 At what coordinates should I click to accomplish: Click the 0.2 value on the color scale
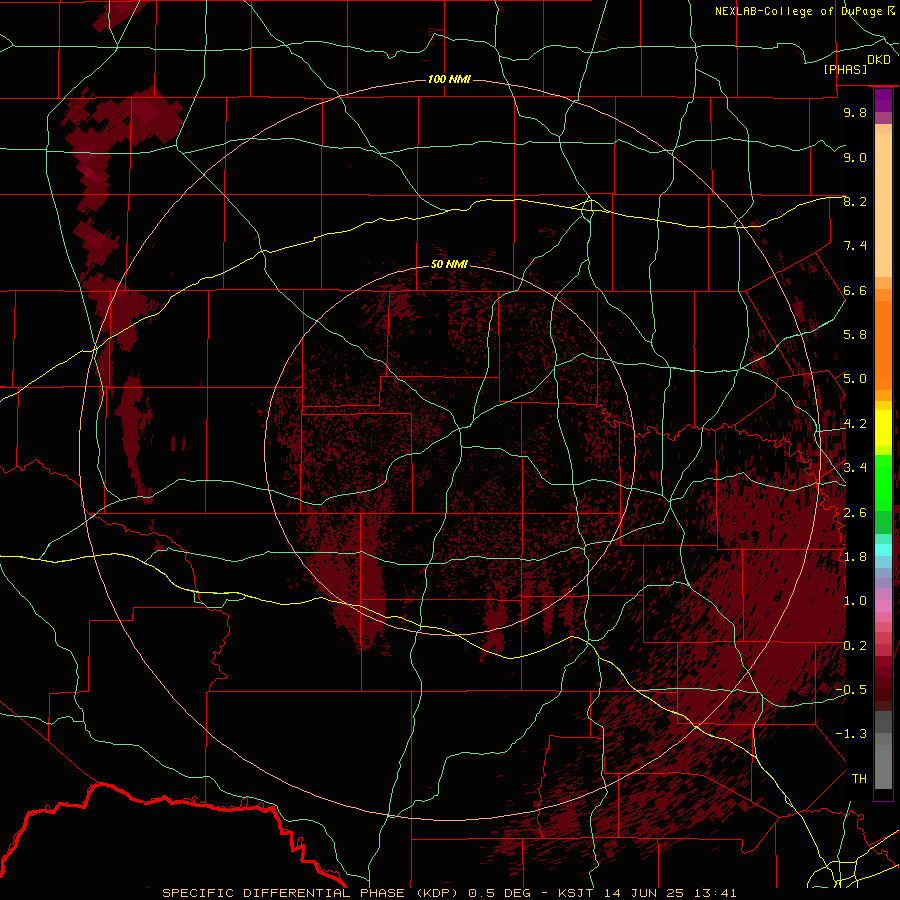[855, 646]
